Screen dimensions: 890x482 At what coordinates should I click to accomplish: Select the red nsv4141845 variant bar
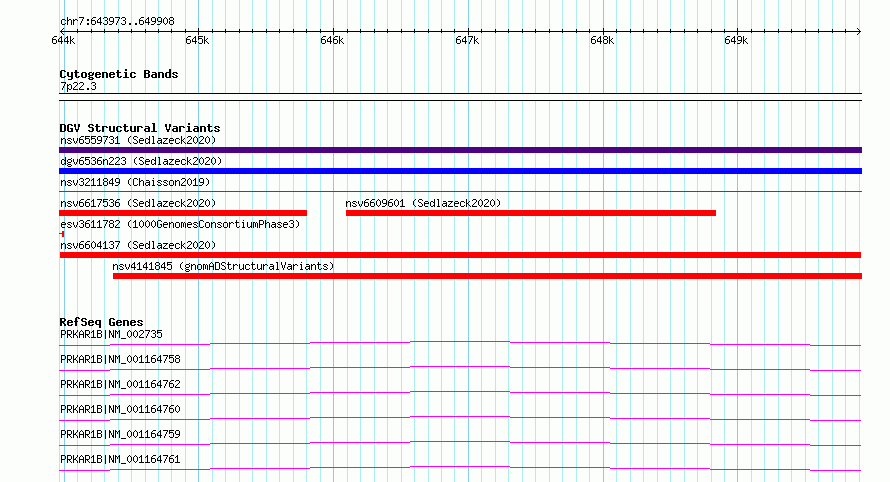488,276
